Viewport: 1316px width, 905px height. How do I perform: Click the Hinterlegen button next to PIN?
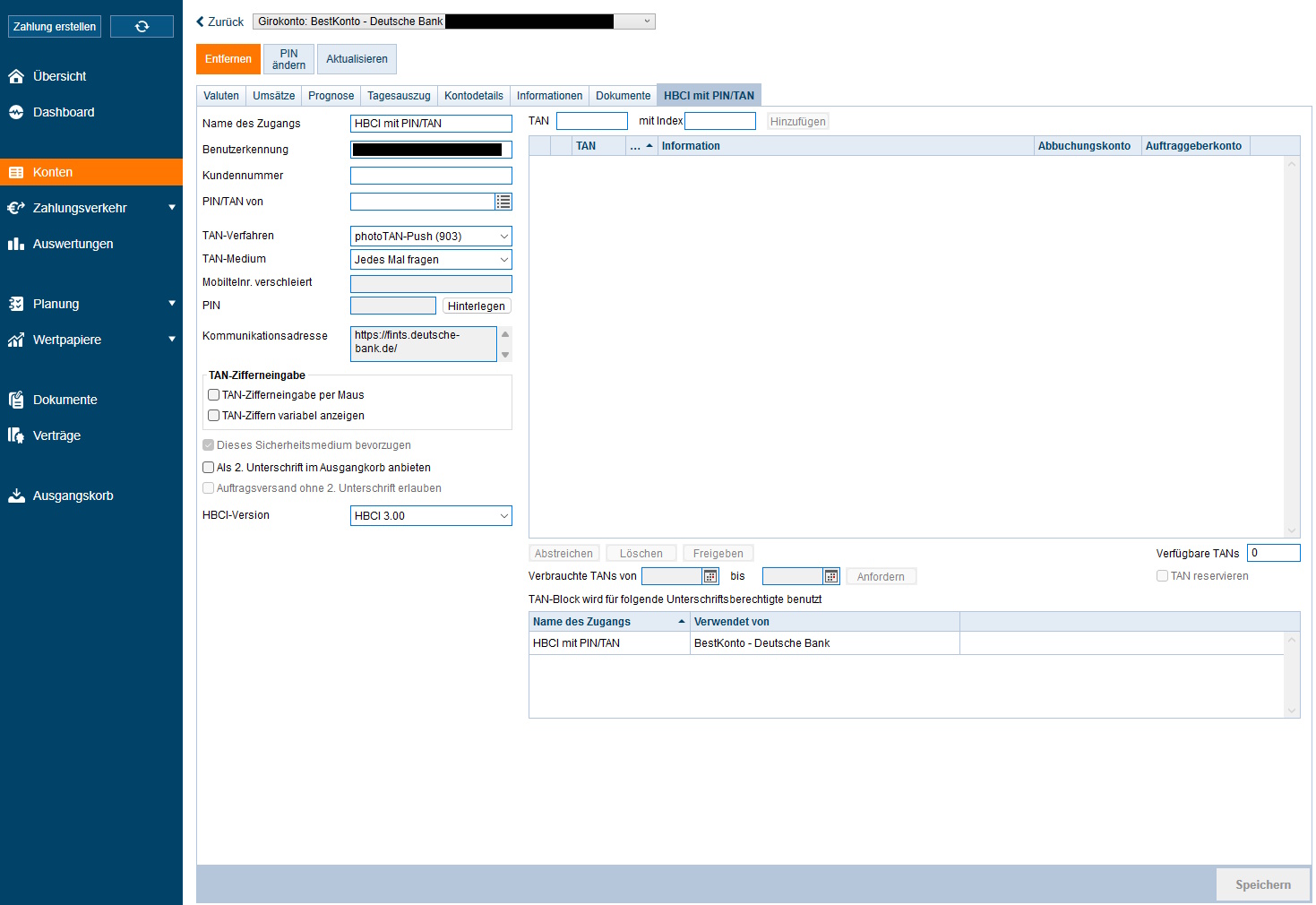point(476,306)
